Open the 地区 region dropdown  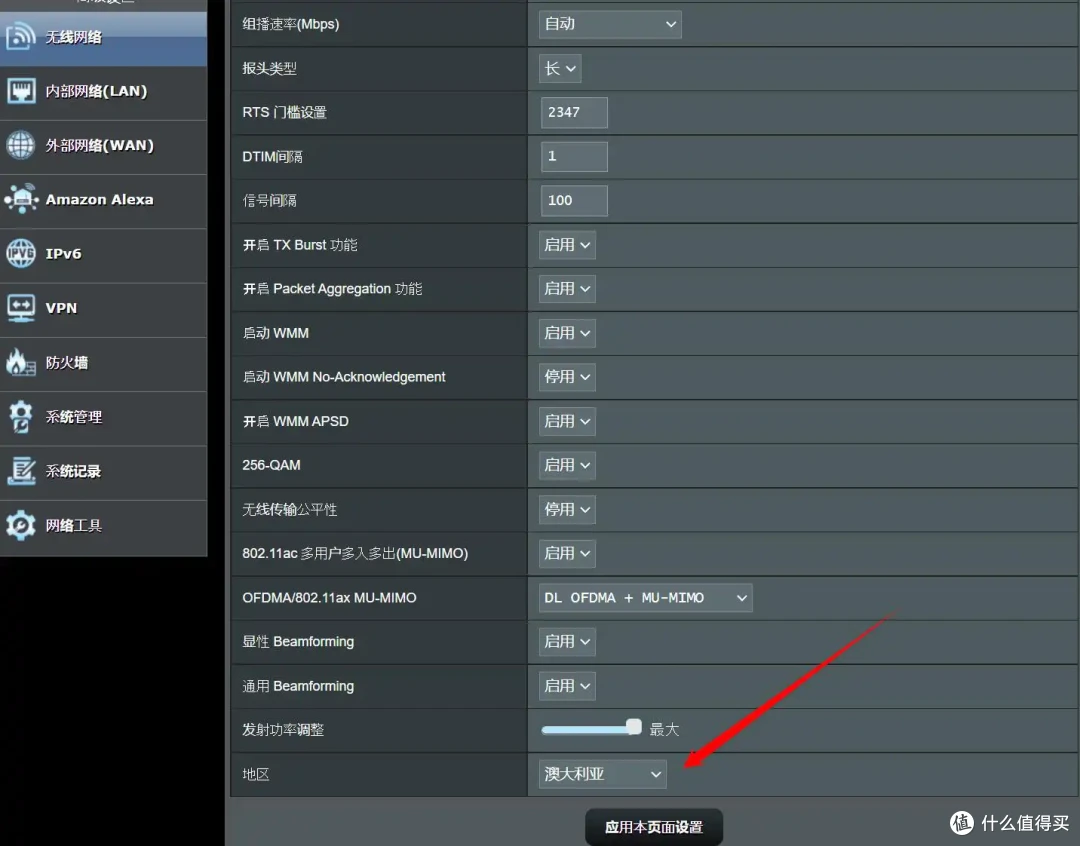click(x=603, y=774)
